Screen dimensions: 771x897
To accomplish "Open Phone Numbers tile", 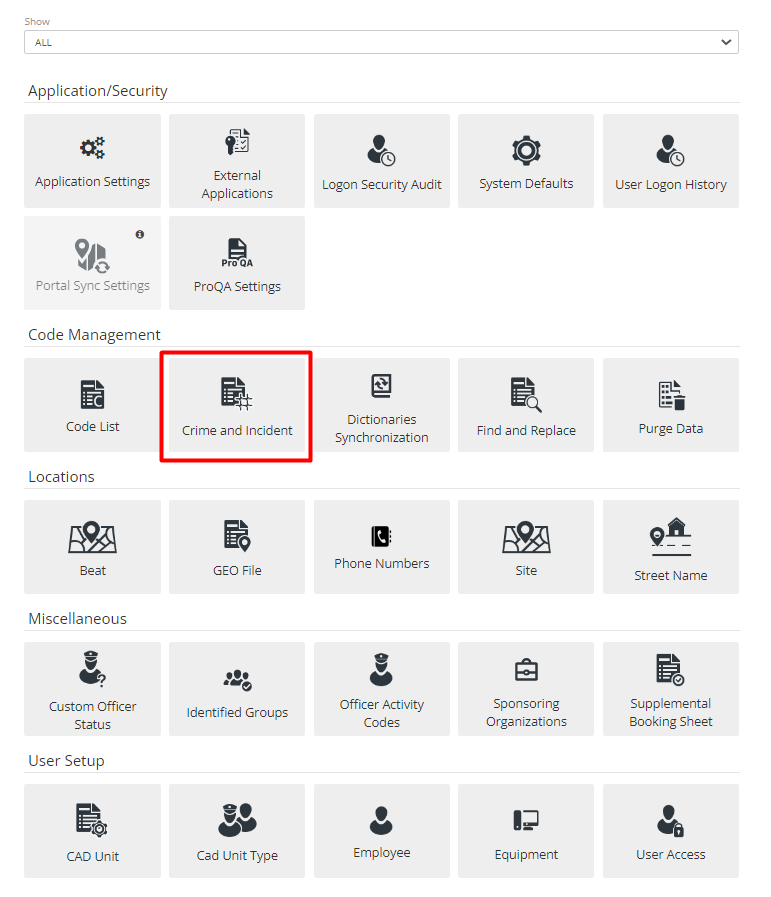I will pos(381,547).
